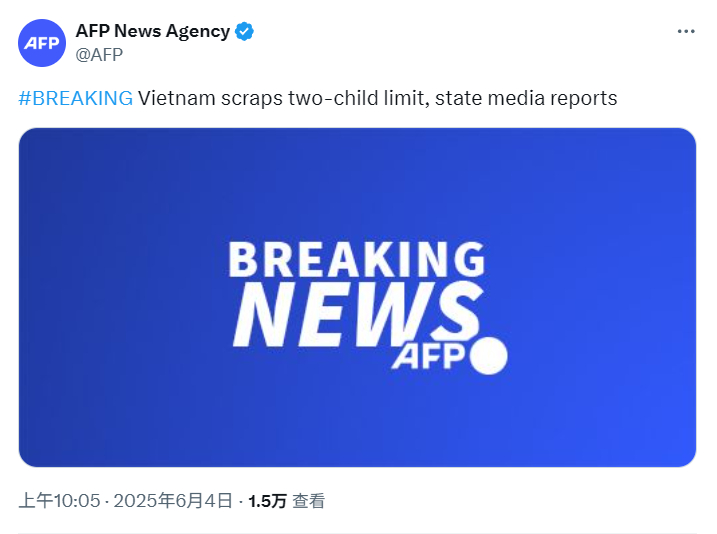This screenshot has height=534, width=717.
Task: Click the 查看 views label
Action: click(309, 501)
